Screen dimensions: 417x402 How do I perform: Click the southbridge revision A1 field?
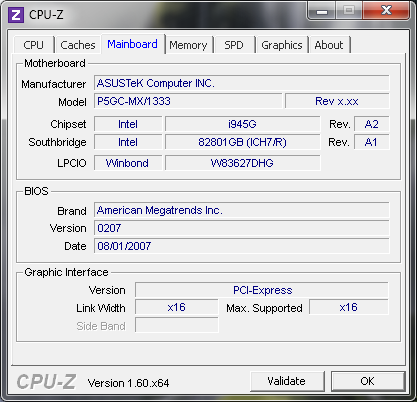pyautogui.click(x=371, y=142)
